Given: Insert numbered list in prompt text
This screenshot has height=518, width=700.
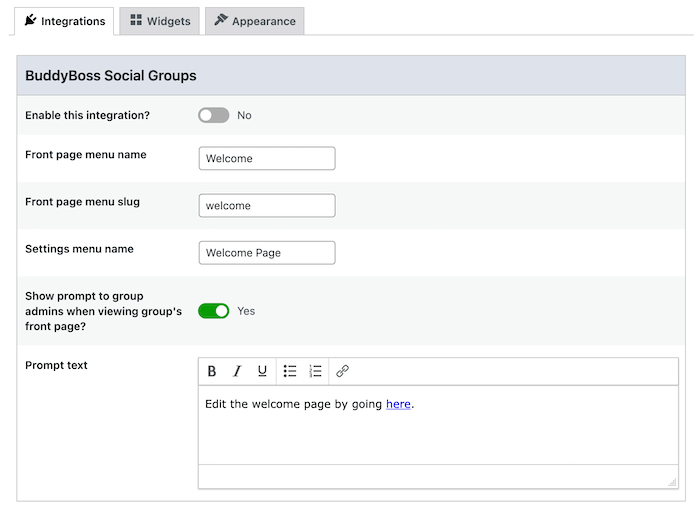Looking at the screenshot, I should (x=315, y=371).
